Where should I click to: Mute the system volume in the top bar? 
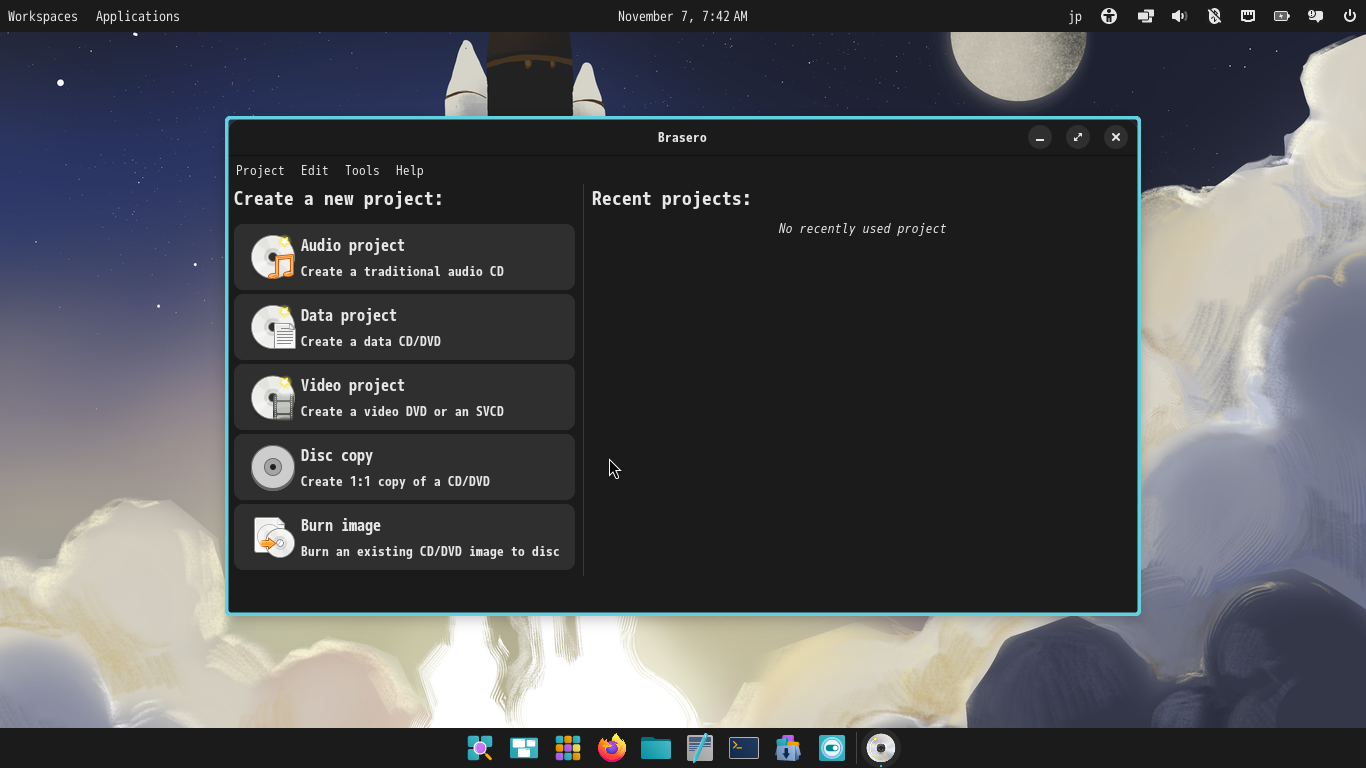click(1180, 16)
